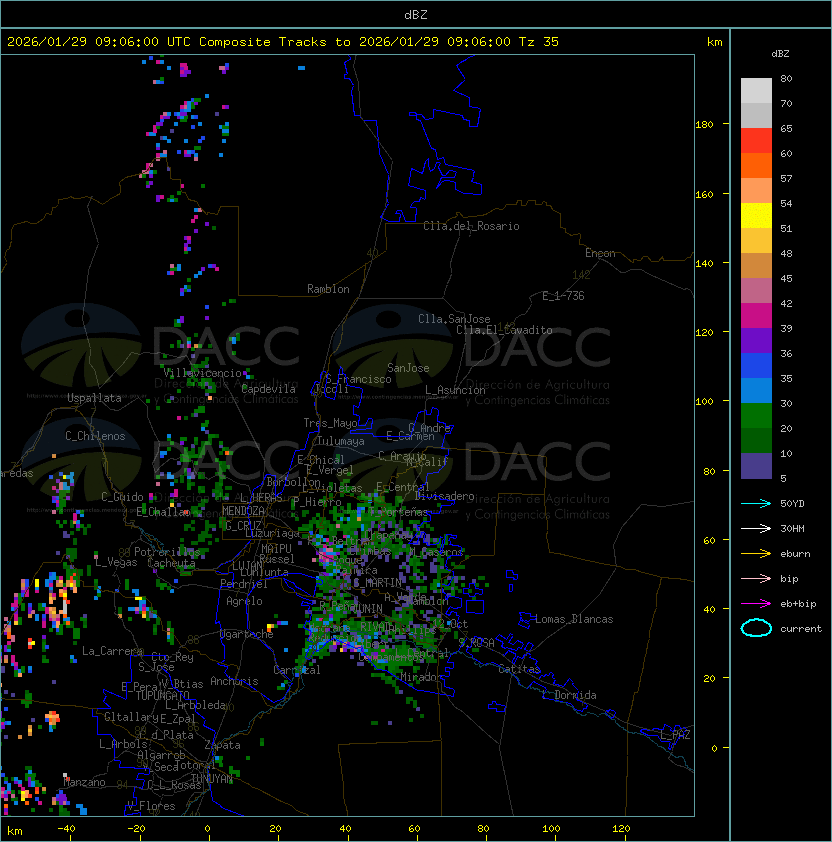Click the purple 36–39 dBZ swatch
The image size is (832, 842).
[x=756, y=340]
